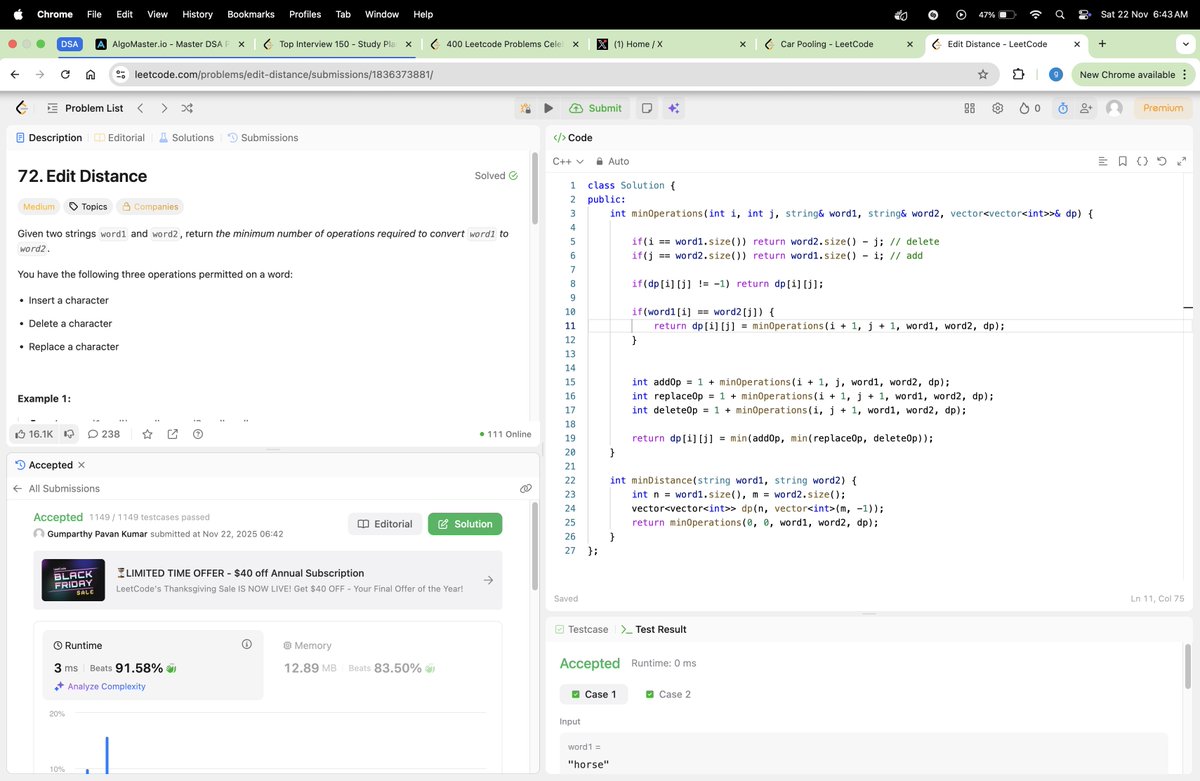The image size is (1200, 781).
Task: Downvote the problem with thumbs down
Action: point(69,434)
